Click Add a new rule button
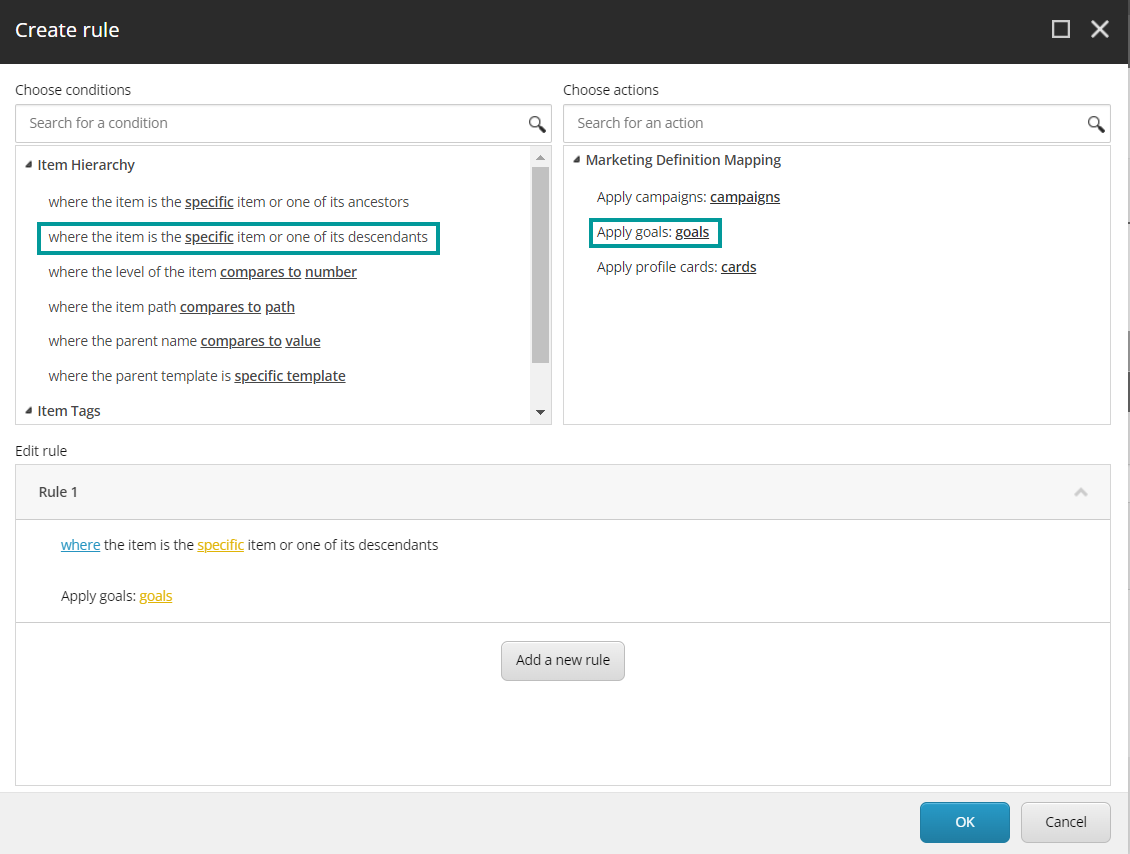 [563, 660]
